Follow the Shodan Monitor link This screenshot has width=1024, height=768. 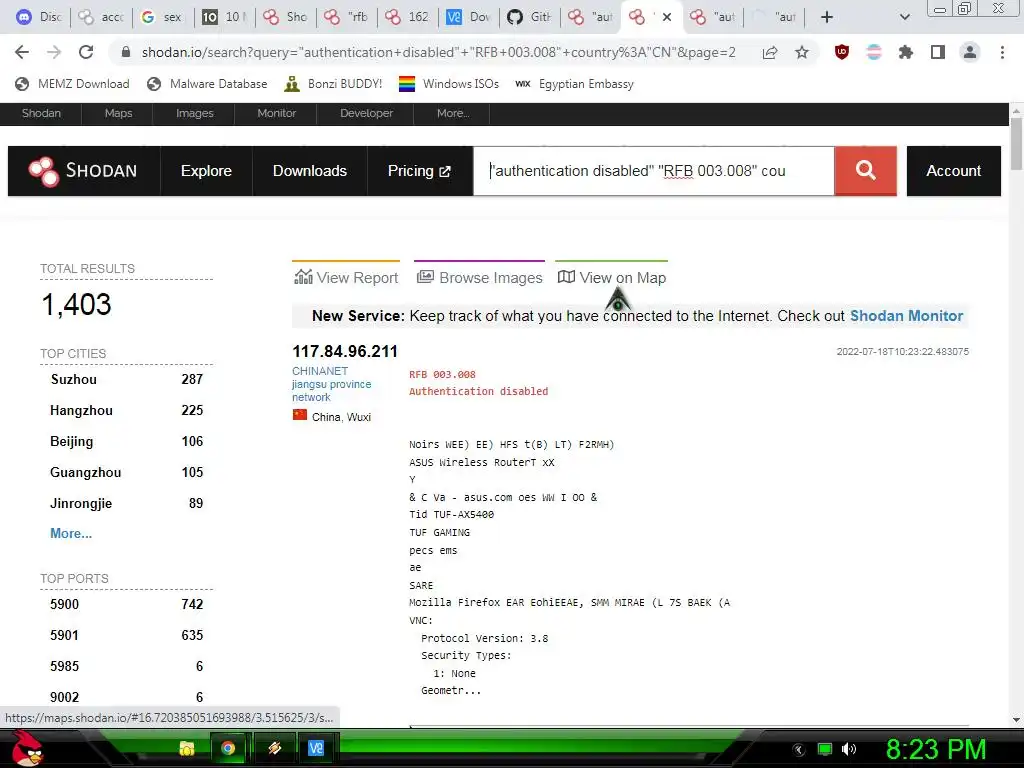pyautogui.click(x=906, y=316)
